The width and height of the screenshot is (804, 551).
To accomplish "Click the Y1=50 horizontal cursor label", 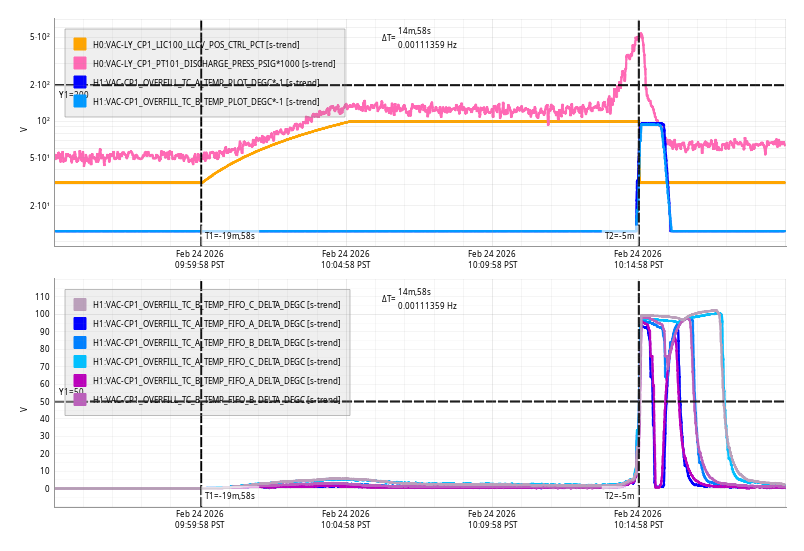I will coord(71,392).
